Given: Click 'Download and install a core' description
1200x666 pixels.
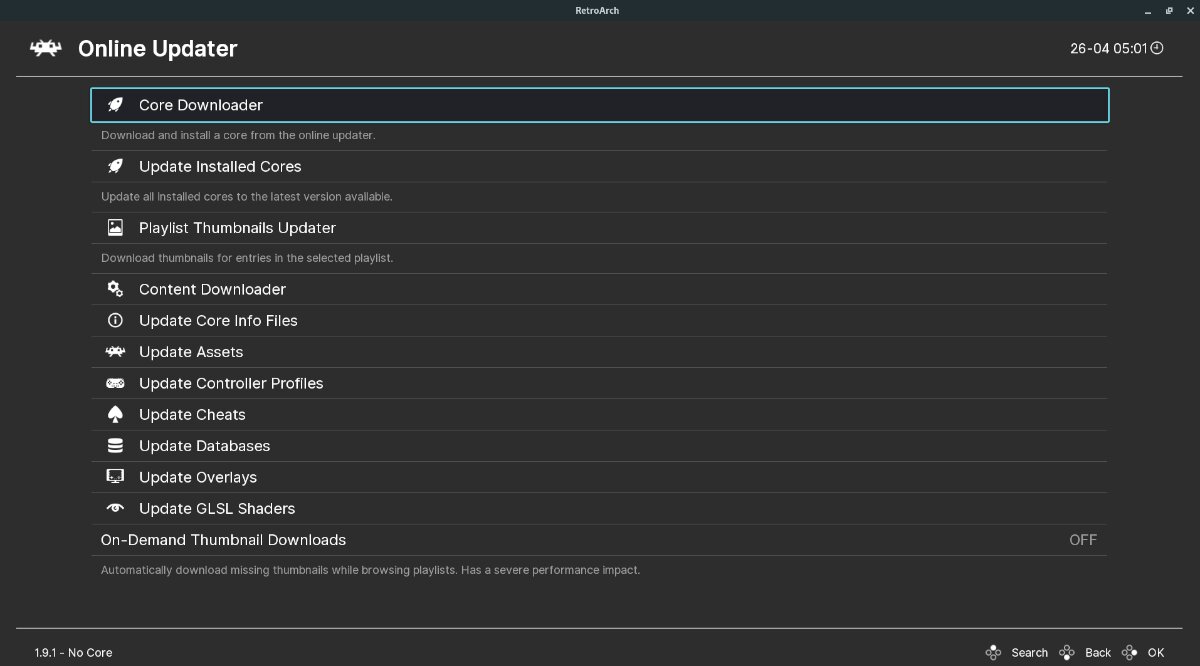Looking at the screenshot, I should tap(238, 135).
